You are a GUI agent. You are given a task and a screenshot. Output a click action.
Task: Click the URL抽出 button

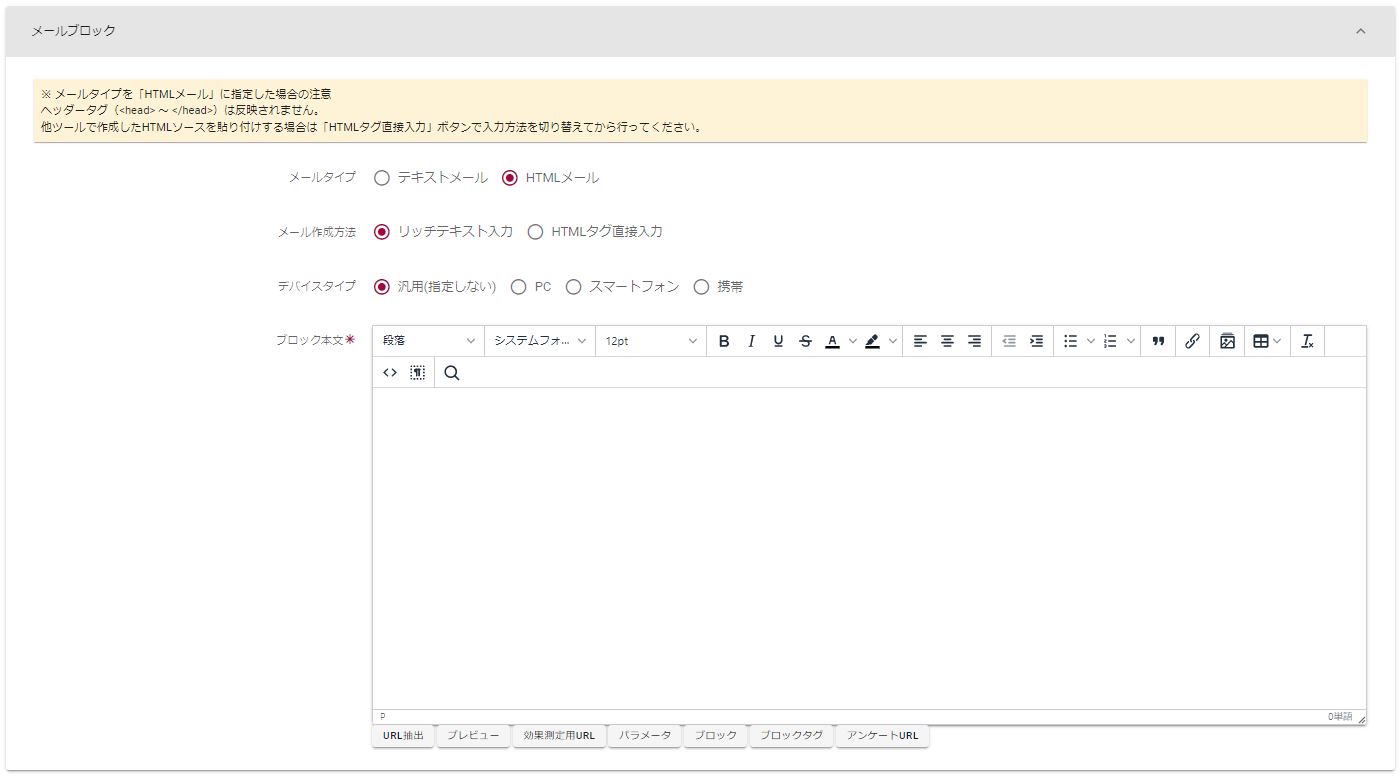pos(403,736)
